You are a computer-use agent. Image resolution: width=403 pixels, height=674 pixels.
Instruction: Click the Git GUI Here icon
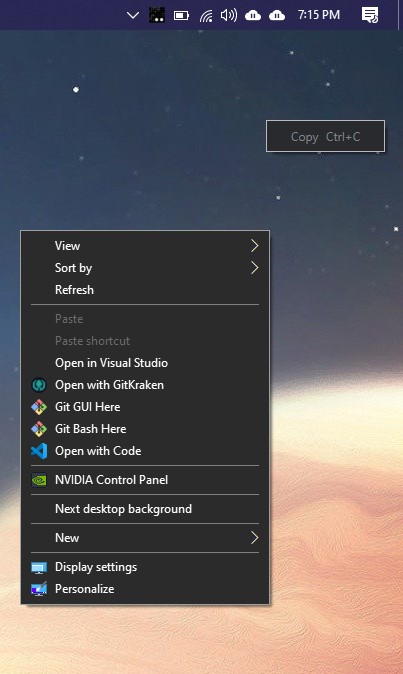[x=39, y=407]
